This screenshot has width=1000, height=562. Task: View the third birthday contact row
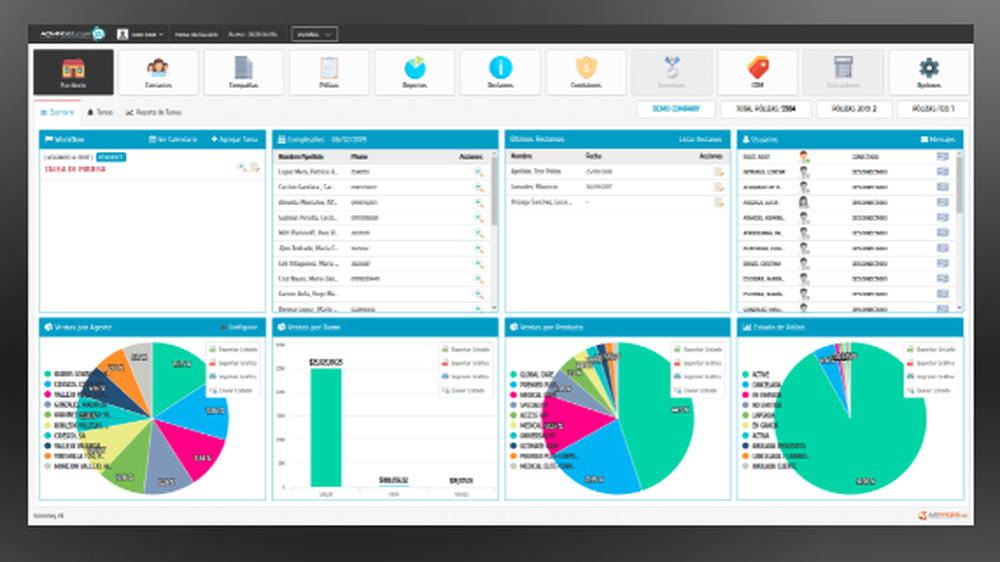[x=478, y=202]
